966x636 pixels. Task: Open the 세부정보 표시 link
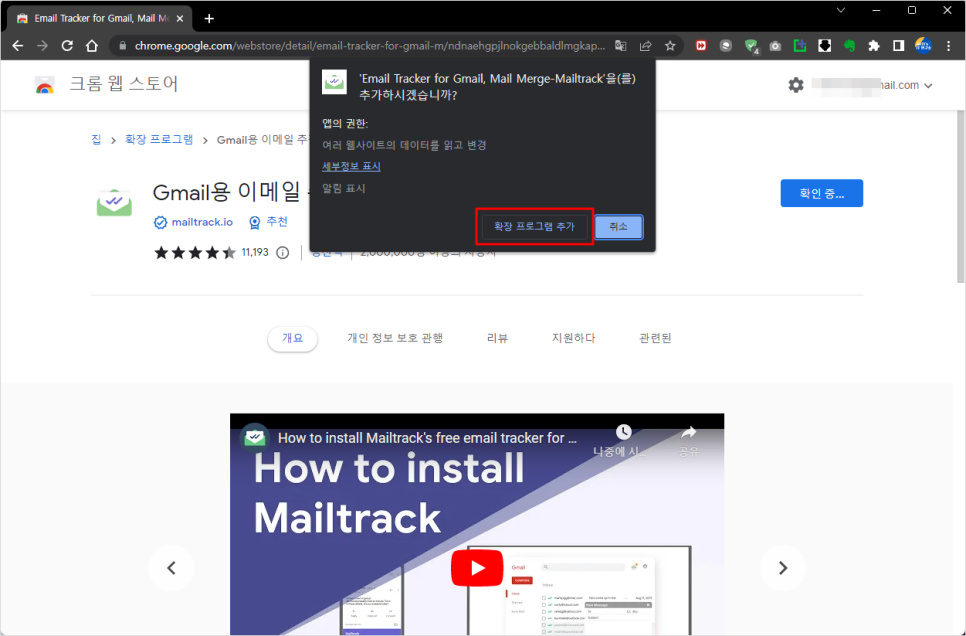[x=351, y=166]
